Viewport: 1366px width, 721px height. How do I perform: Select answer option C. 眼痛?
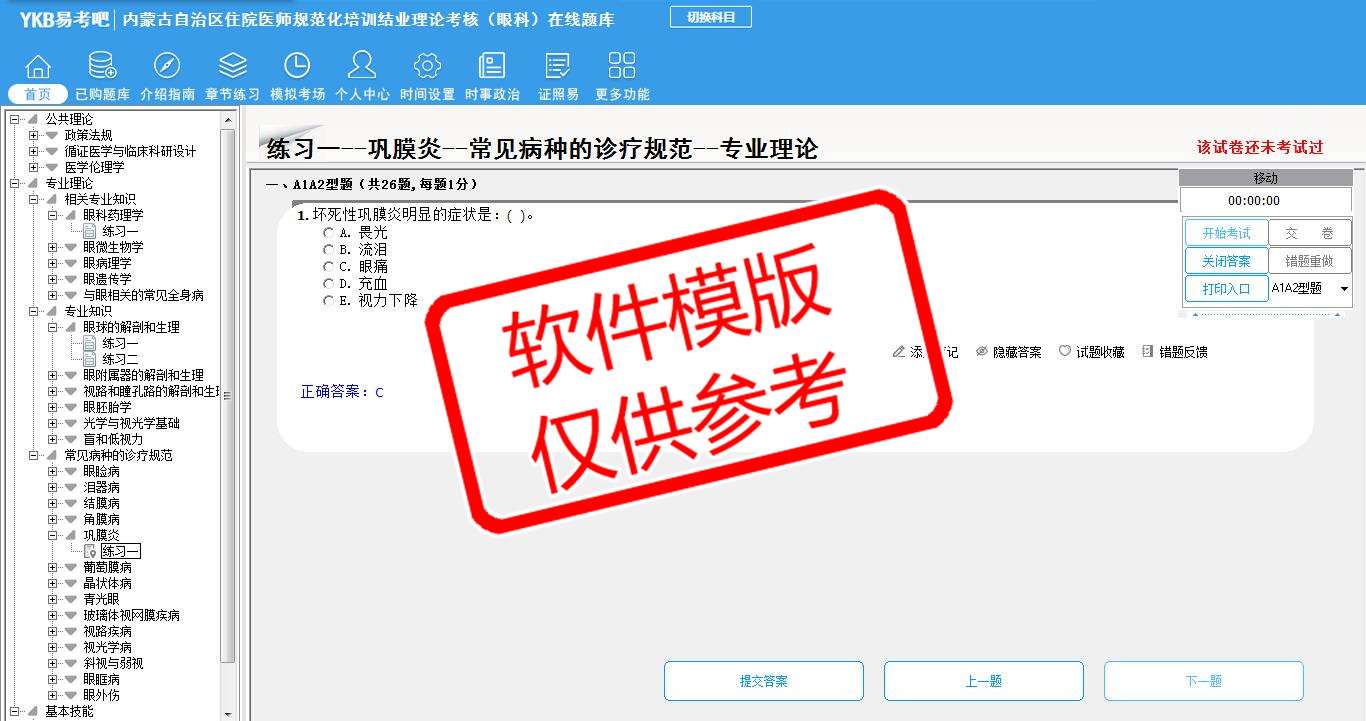coord(329,267)
